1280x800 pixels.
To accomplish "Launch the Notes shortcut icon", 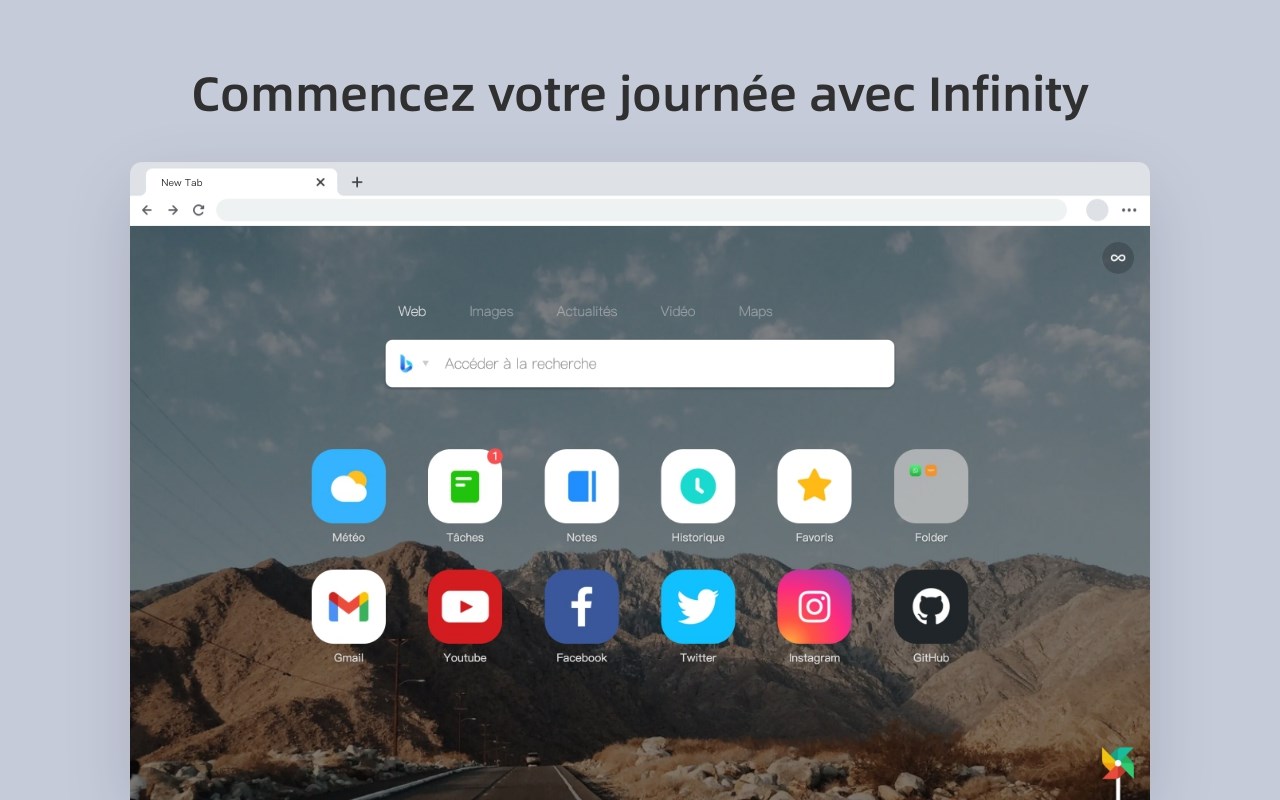I will click(581, 486).
